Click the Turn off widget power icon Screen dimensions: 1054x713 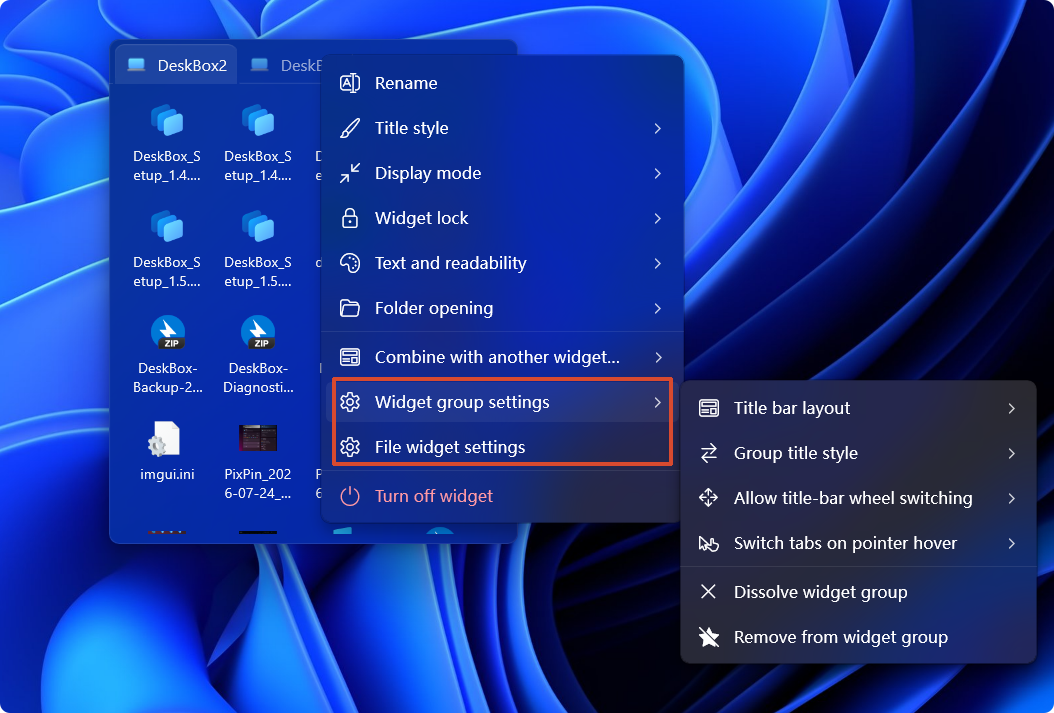tap(350, 496)
